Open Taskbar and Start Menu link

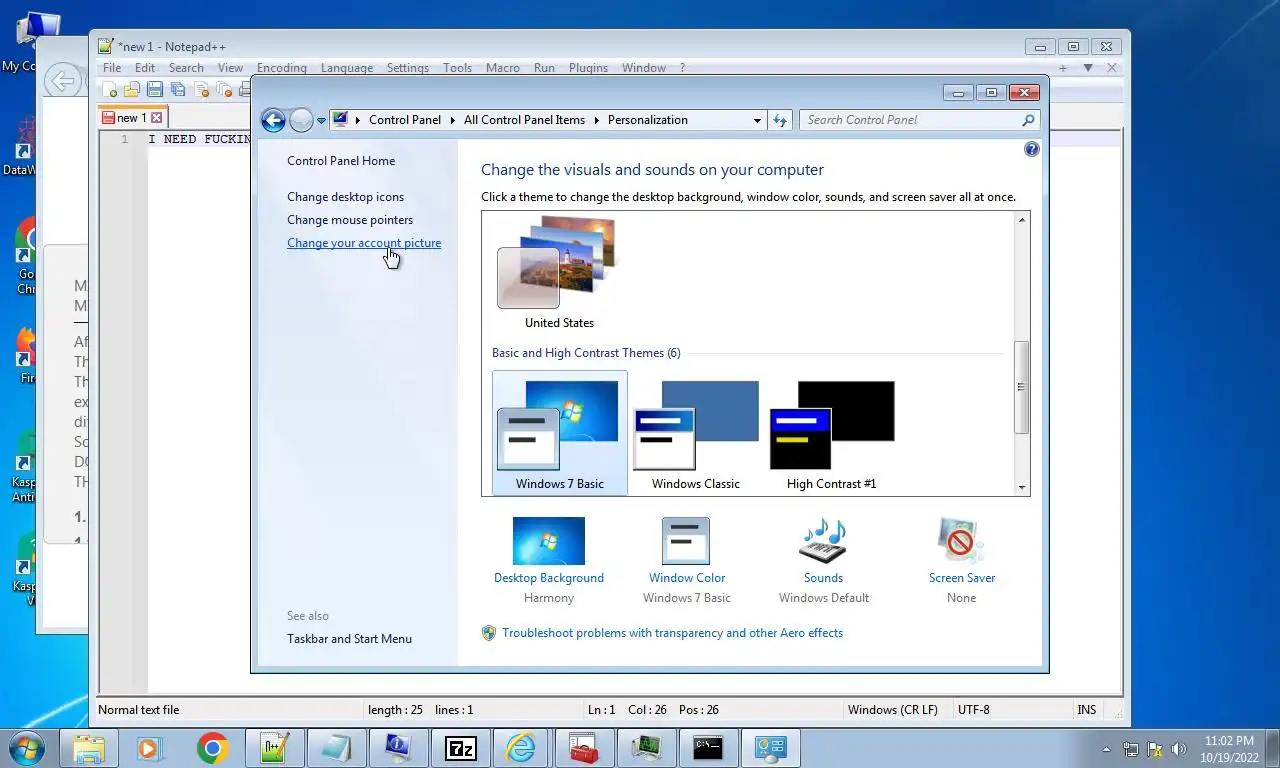[x=349, y=639]
